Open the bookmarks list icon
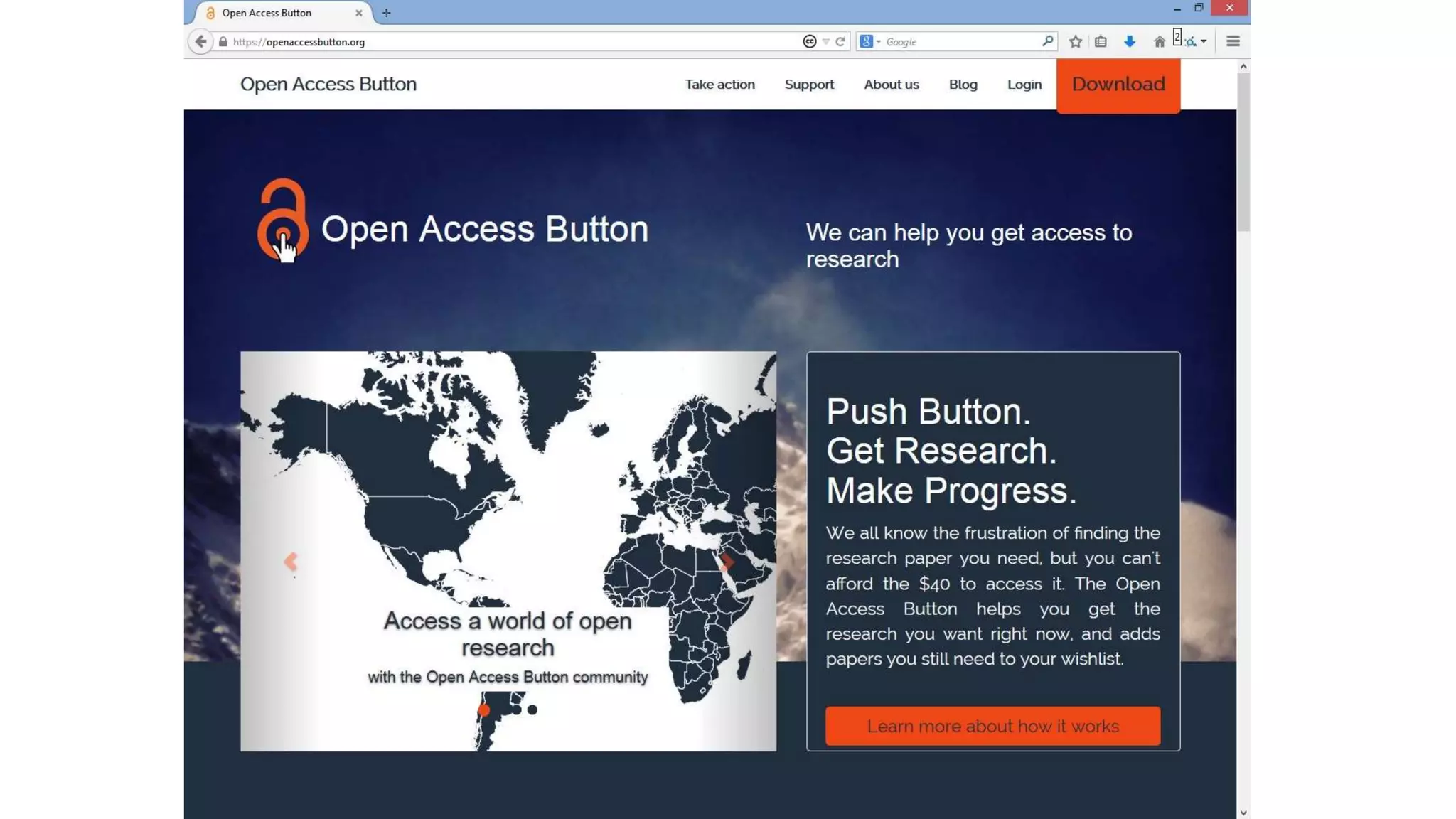This screenshot has width=1456, height=819. [1101, 41]
